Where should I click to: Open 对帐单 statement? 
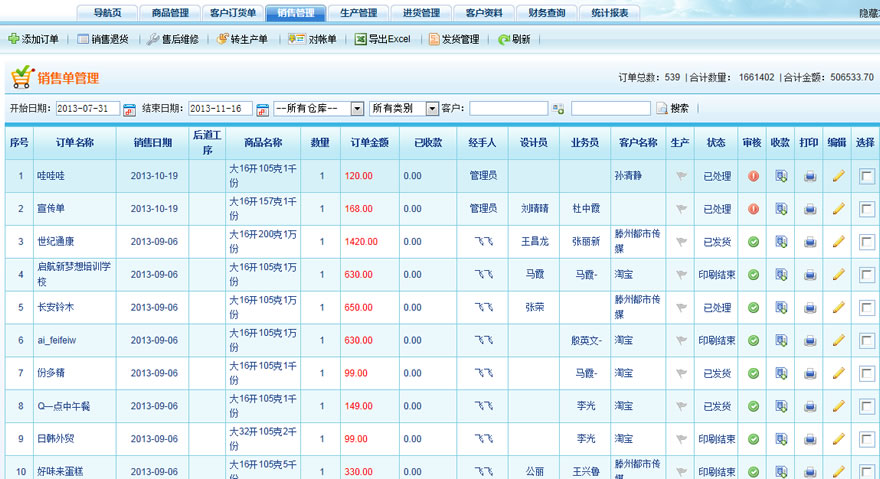(312, 39)
